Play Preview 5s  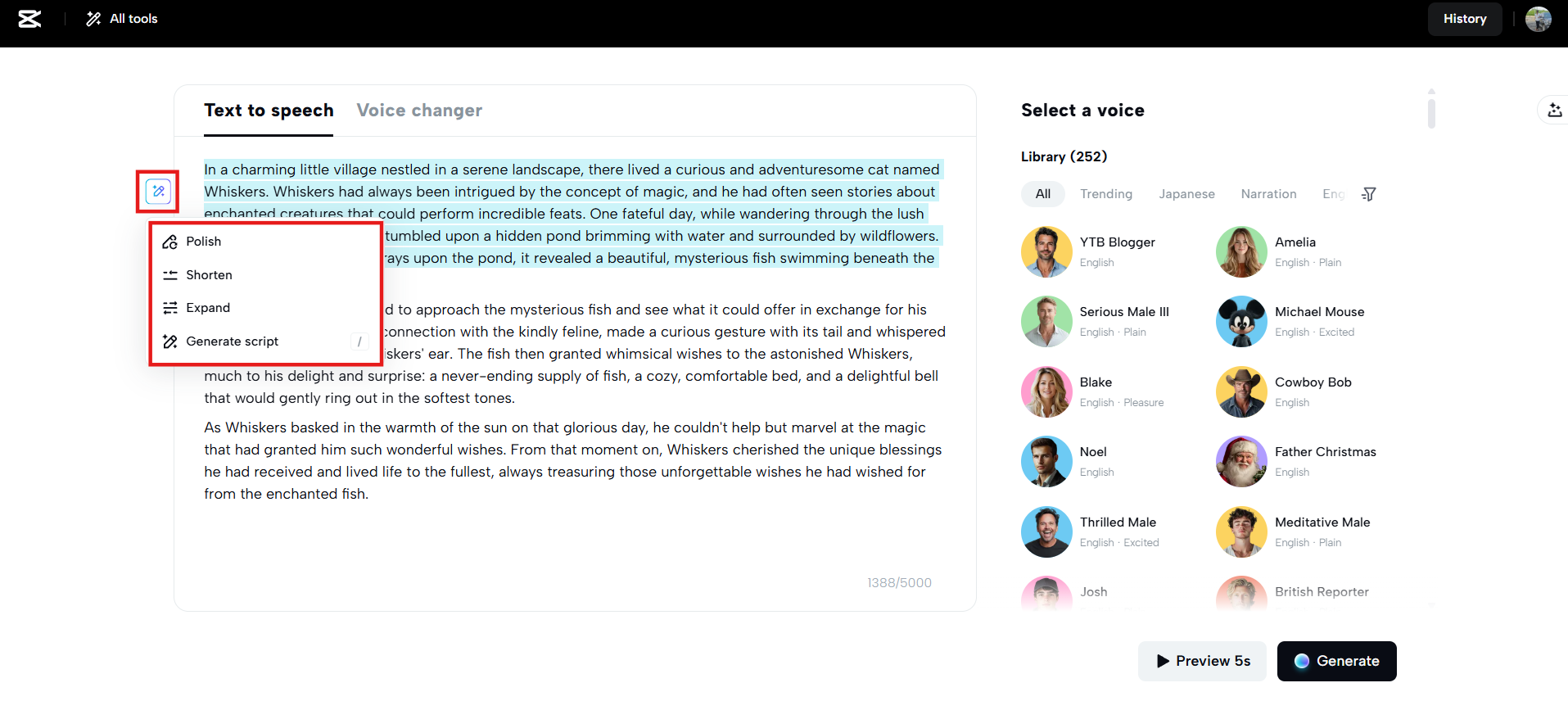pos(1202,661)
